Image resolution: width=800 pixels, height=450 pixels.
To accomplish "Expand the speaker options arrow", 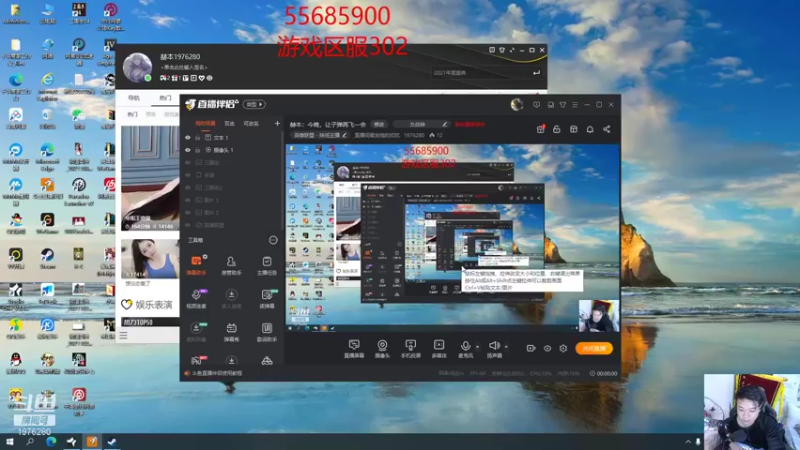I will (506, 347).
